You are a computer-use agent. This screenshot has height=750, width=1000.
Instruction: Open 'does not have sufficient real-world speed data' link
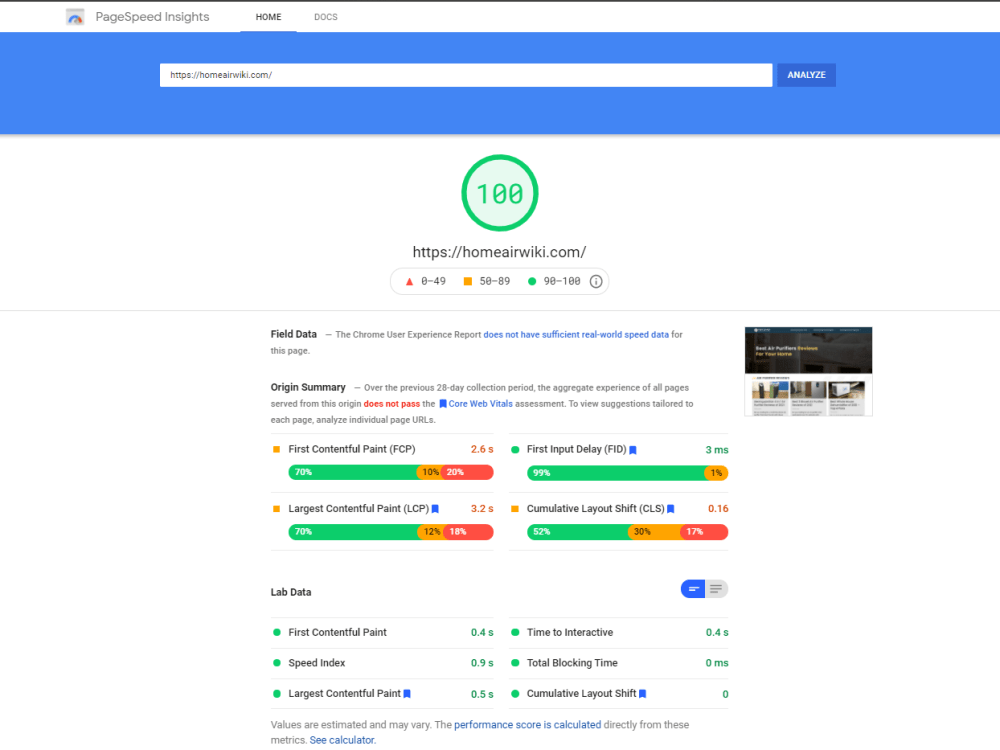tap(576, 335)
